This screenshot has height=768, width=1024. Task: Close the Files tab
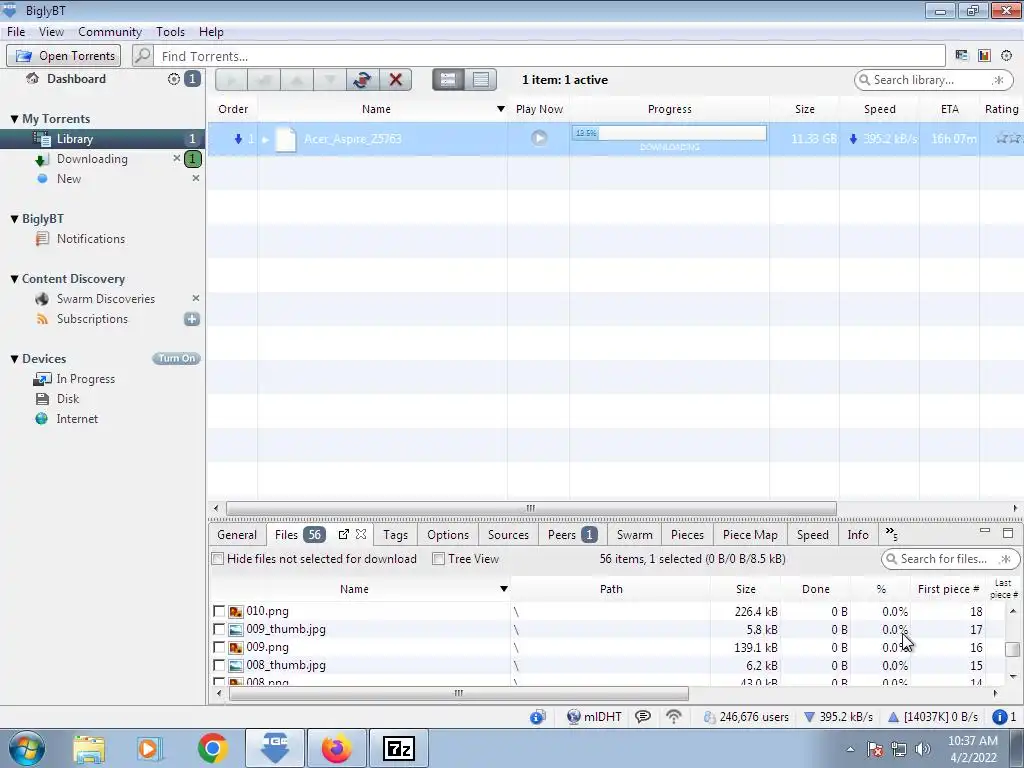tap(361, 534)
